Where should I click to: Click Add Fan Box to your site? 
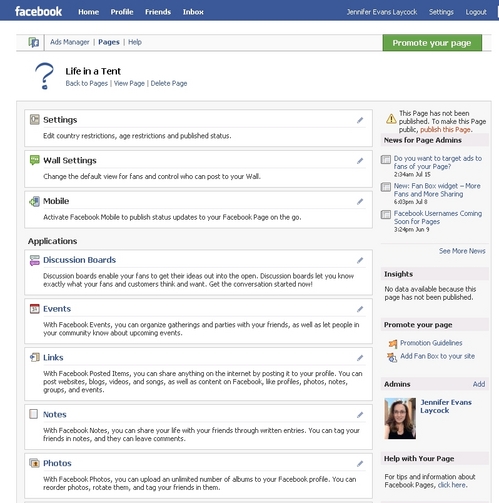tap(437, 356)
